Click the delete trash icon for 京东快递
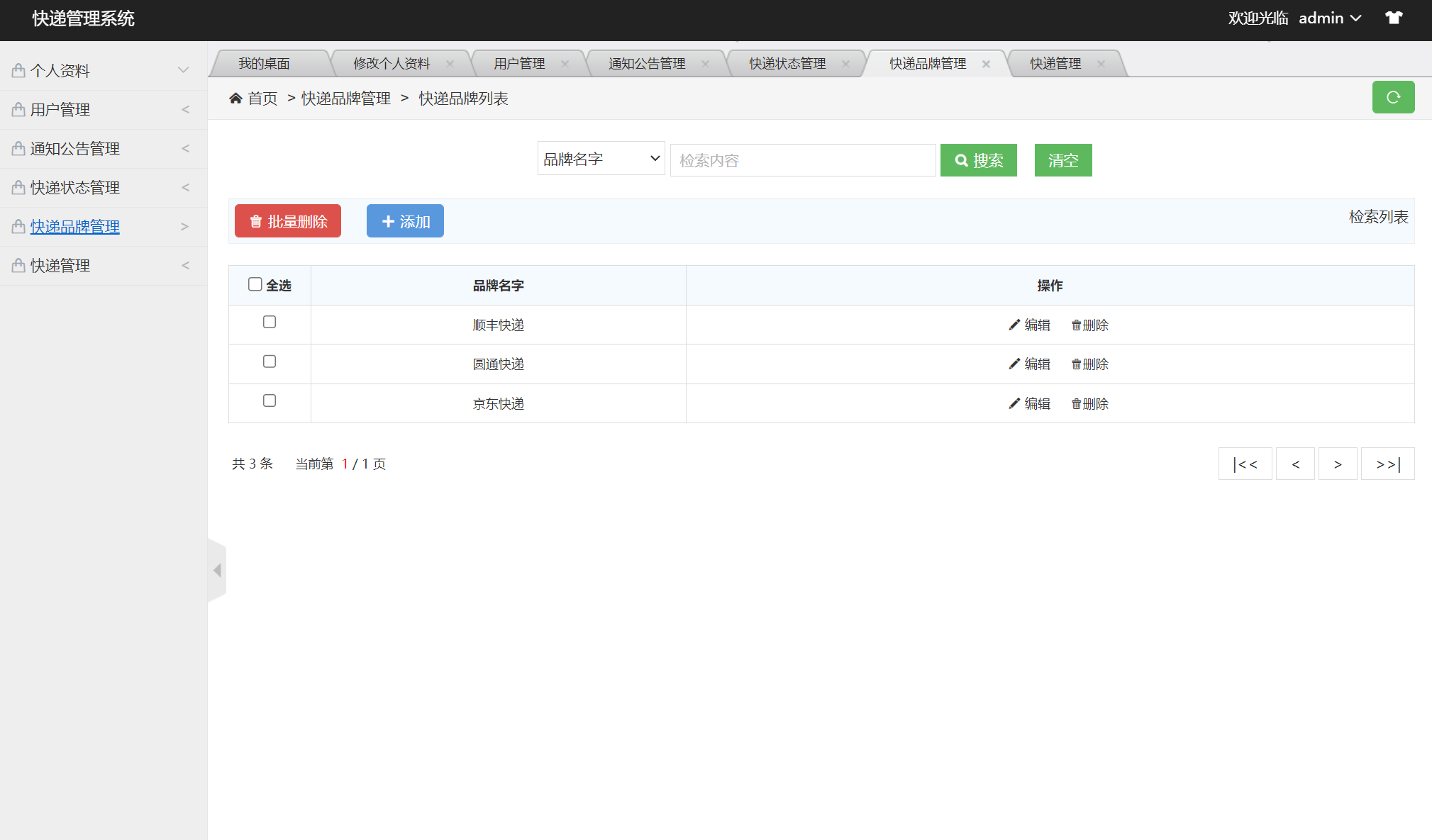Screen dimensions: 1432x840 pos(1077,403)
